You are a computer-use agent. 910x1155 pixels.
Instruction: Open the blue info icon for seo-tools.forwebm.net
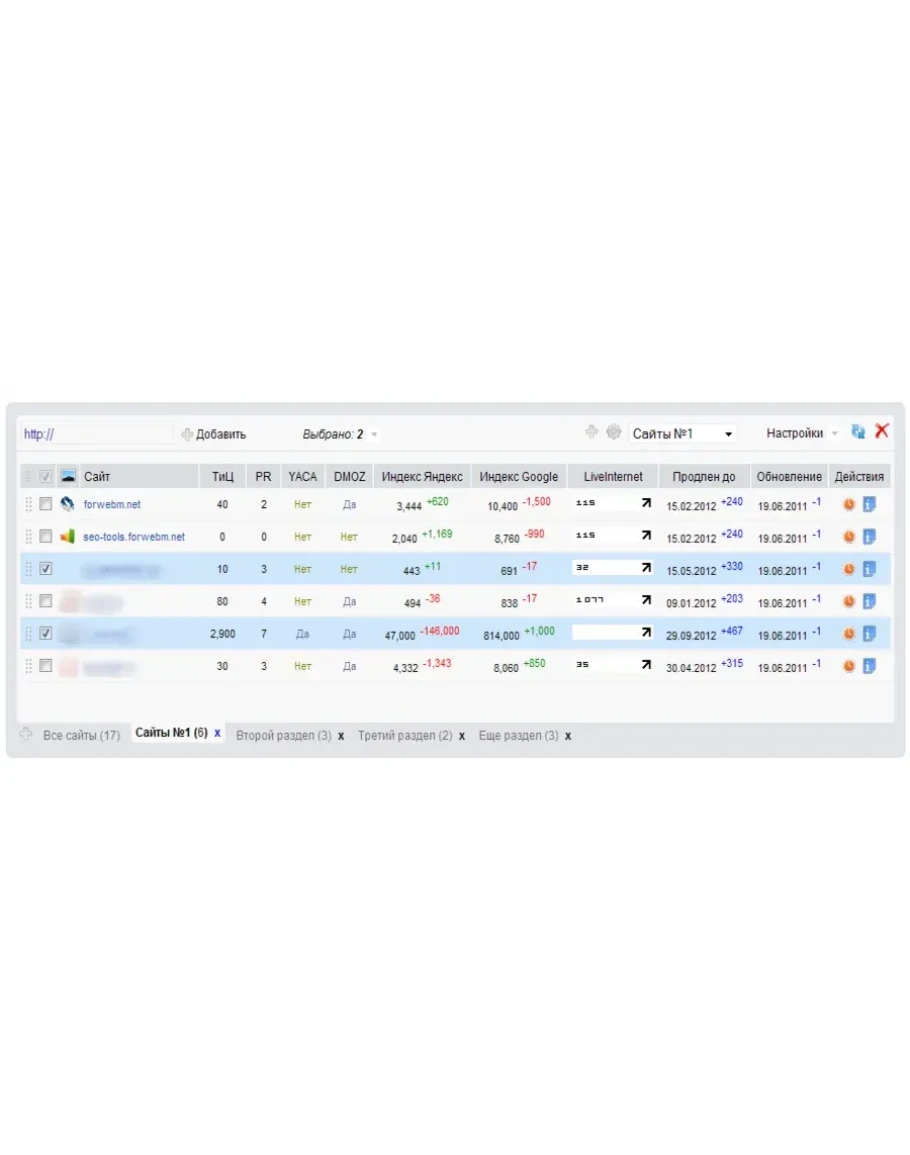[869, 537]
